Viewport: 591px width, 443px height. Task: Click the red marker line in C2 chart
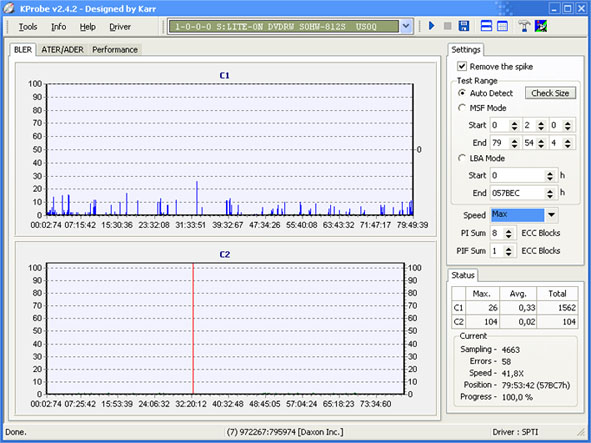[193, 328]
